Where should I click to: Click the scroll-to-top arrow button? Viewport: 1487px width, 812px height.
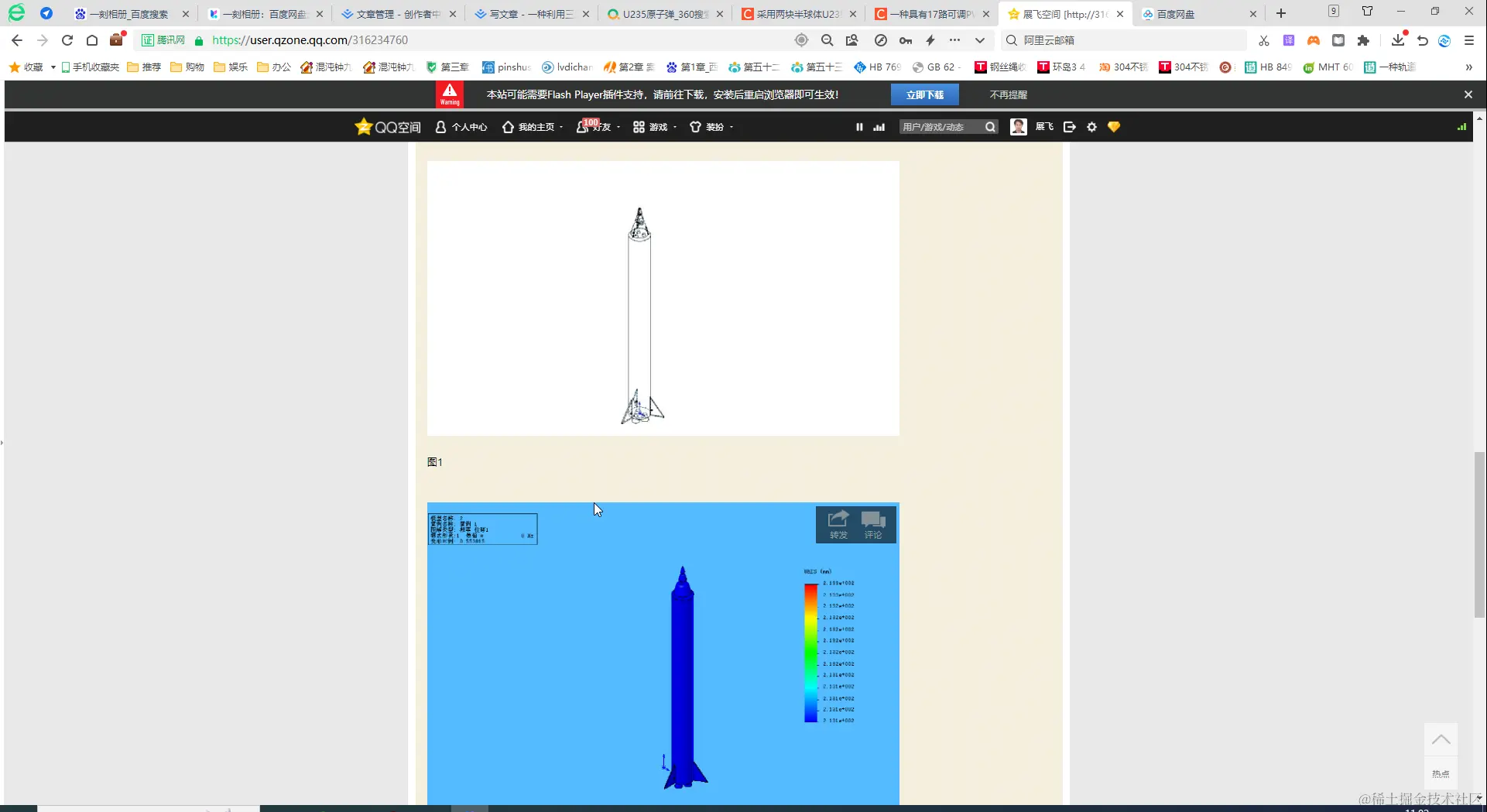pos(1441,740)
